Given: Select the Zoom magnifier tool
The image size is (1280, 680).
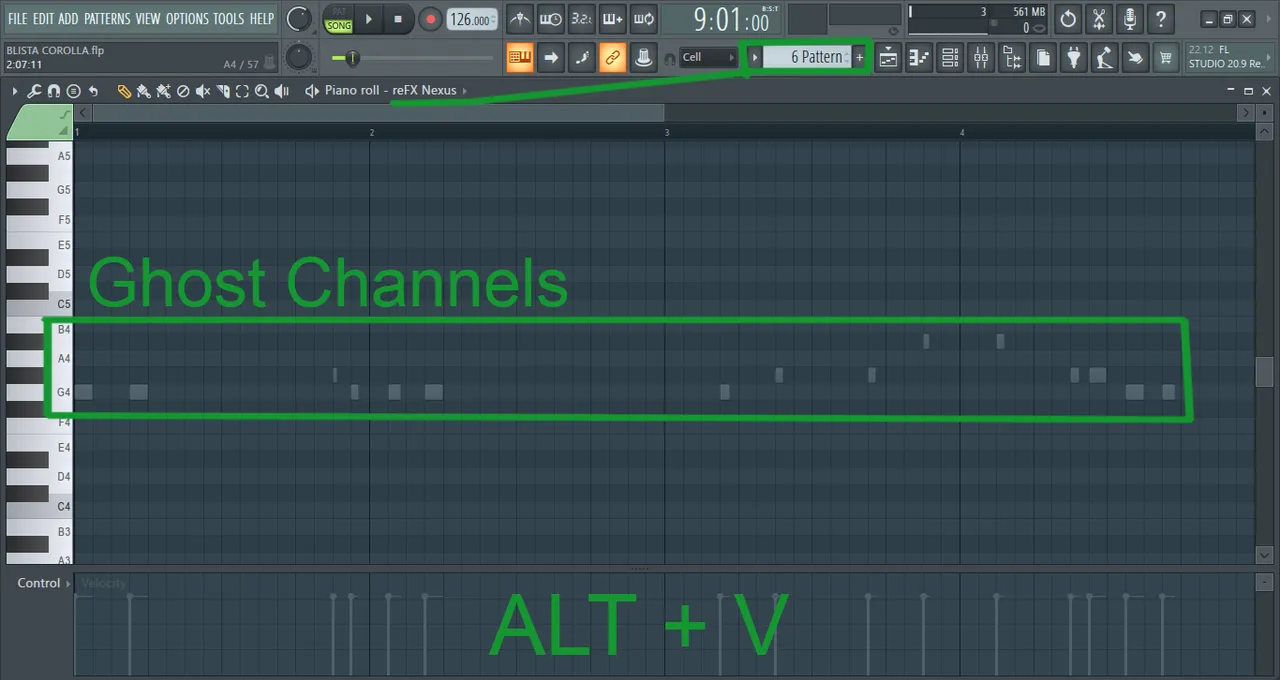Looking at the screenshot, I should click(x=262, y=91).
